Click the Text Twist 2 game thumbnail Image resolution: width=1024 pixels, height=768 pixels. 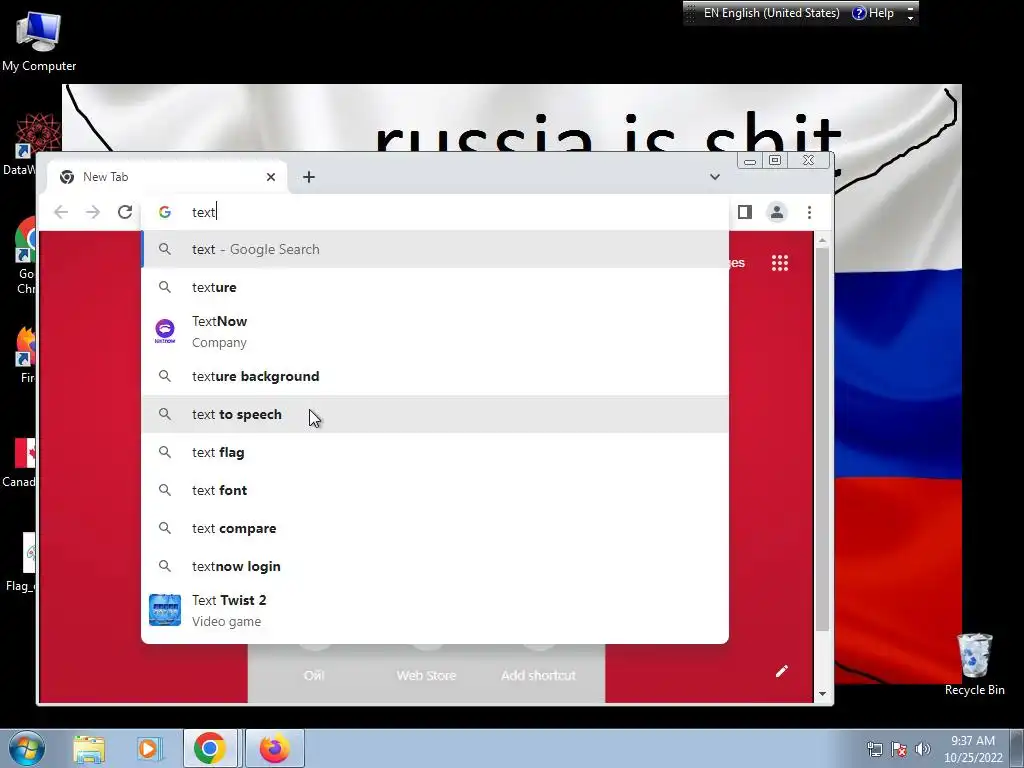pyautogui.click(x=165, y=610)
